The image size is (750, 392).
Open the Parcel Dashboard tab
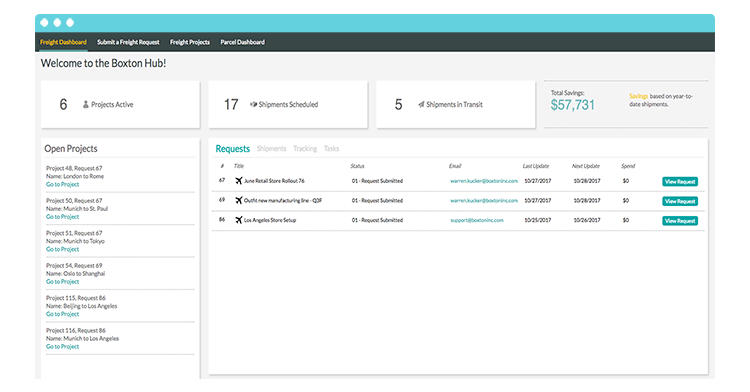(243, 42)
